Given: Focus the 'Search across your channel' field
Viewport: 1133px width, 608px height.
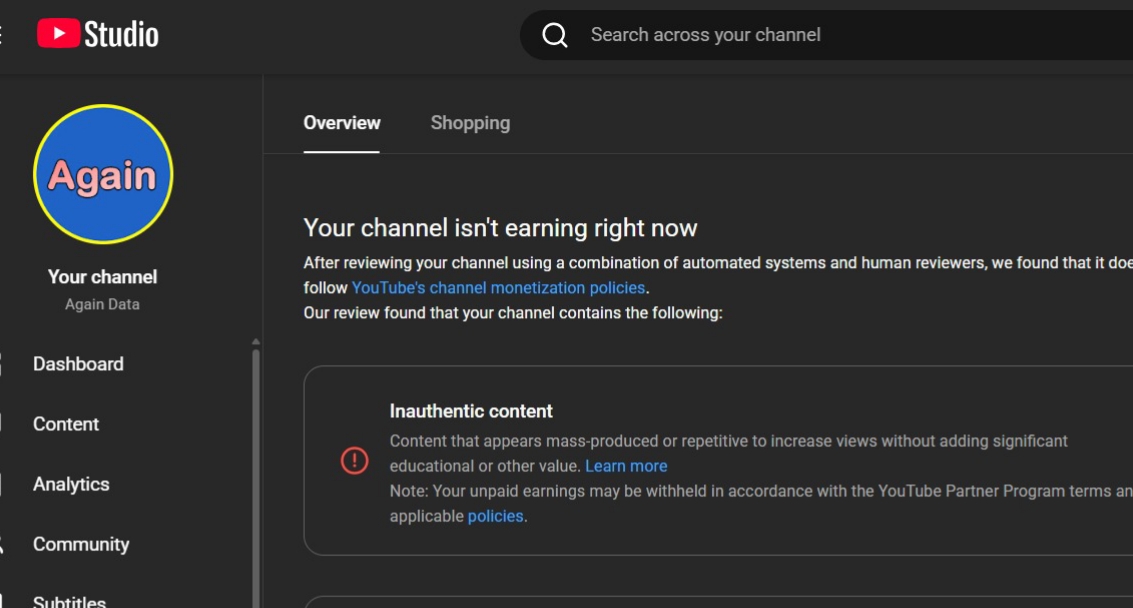Looking at the screenshot, I should [826, 35].
